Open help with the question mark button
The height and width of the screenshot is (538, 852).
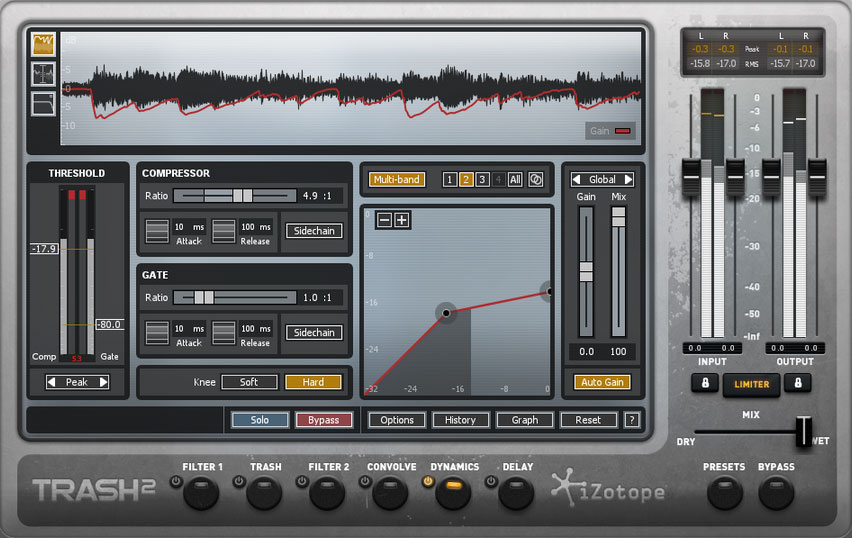point(631,420)
